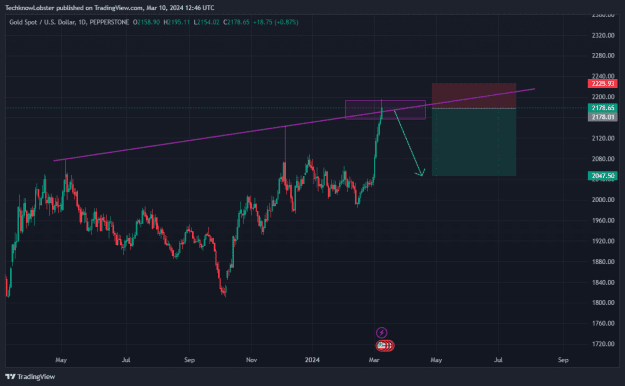
Task: Open the stacked red economic event flag icons
Action: tap(385, 346)
